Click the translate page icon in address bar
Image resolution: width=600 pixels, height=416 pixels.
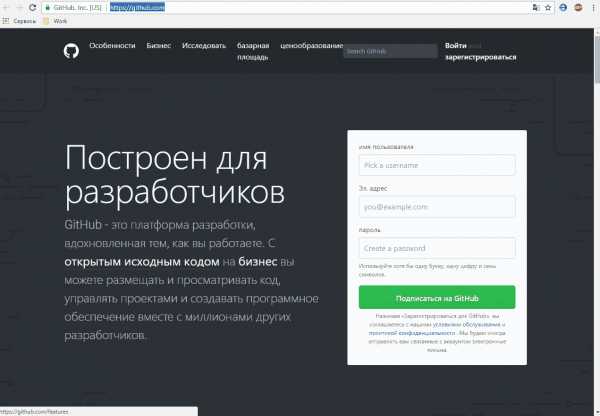click(535, 7)
